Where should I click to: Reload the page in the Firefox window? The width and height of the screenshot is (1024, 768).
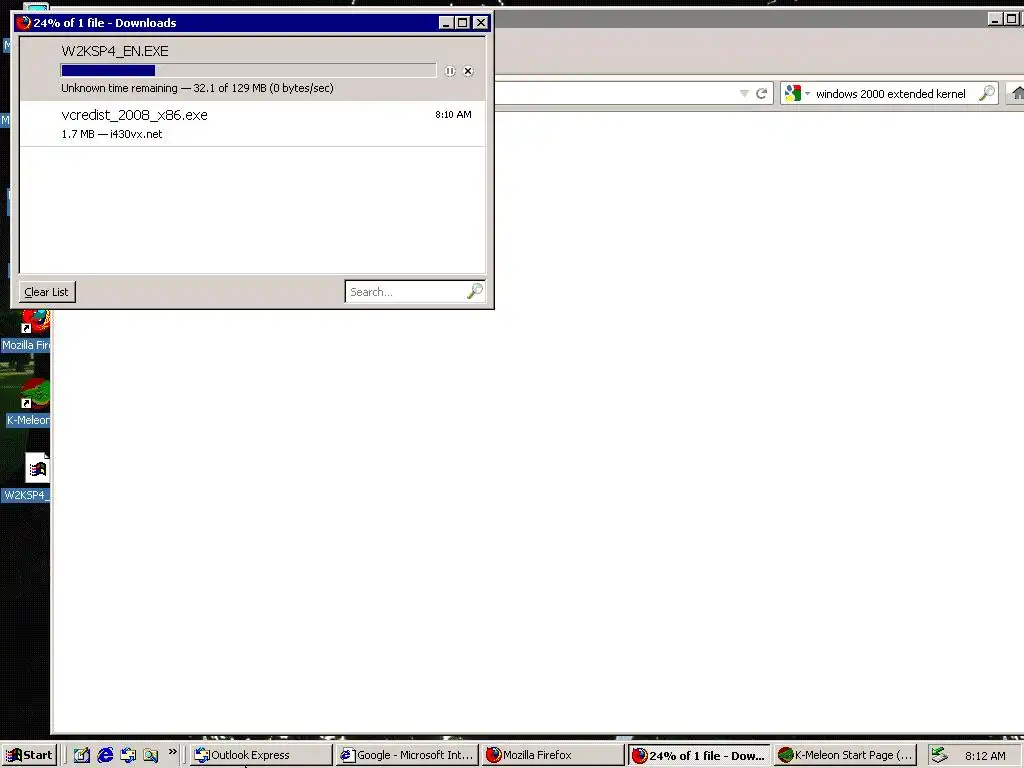pos(761,93)
